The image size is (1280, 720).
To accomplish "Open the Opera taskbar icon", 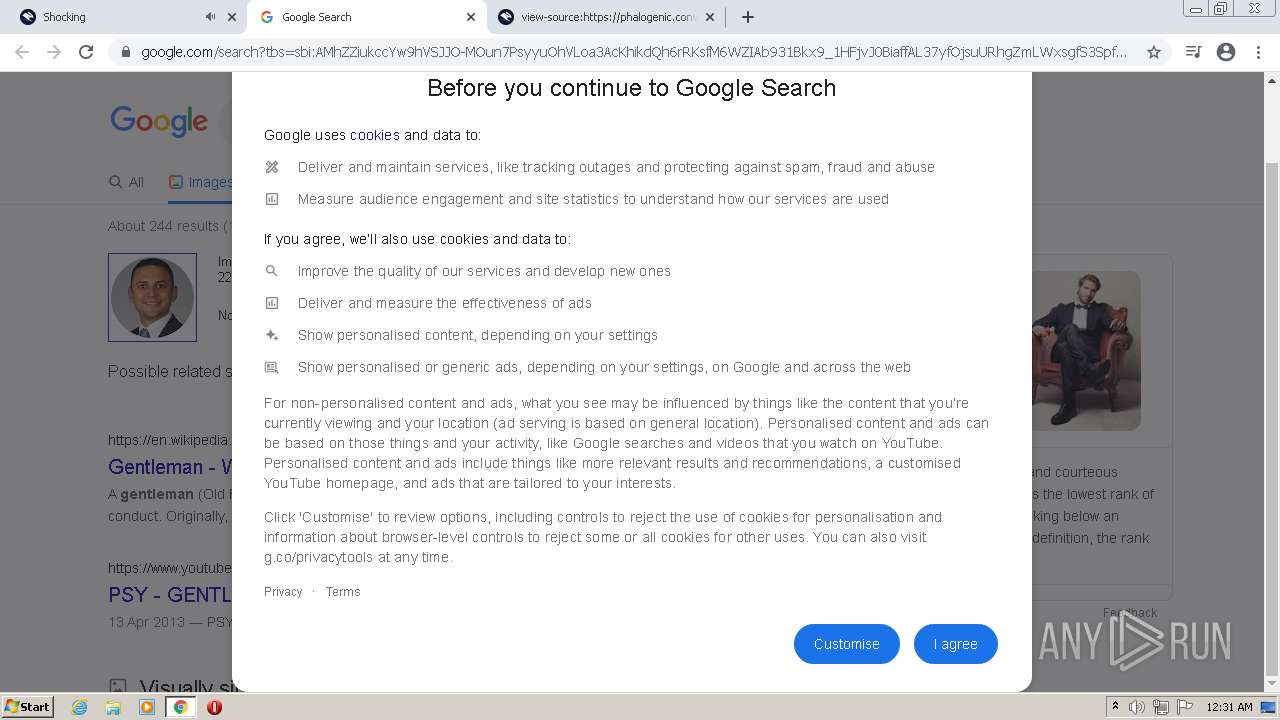I will coord(214,707).
